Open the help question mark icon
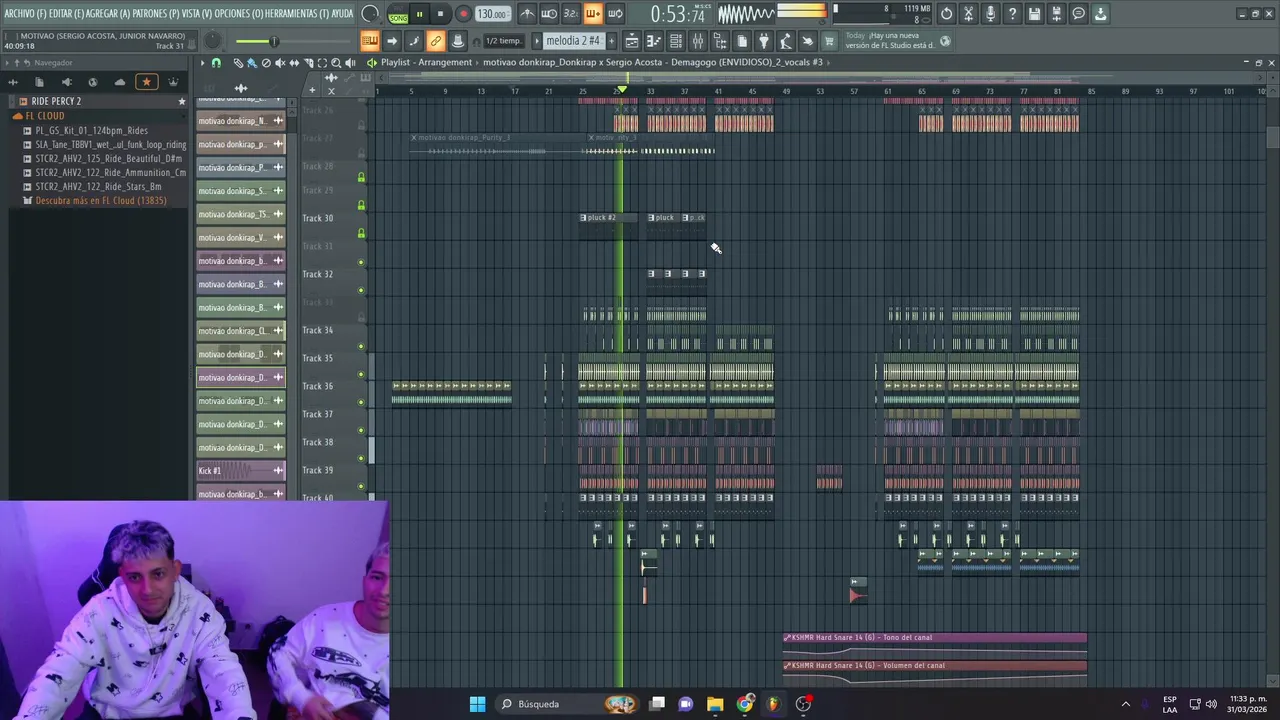The image size is (1280, 720). (x=1013, y=14)
